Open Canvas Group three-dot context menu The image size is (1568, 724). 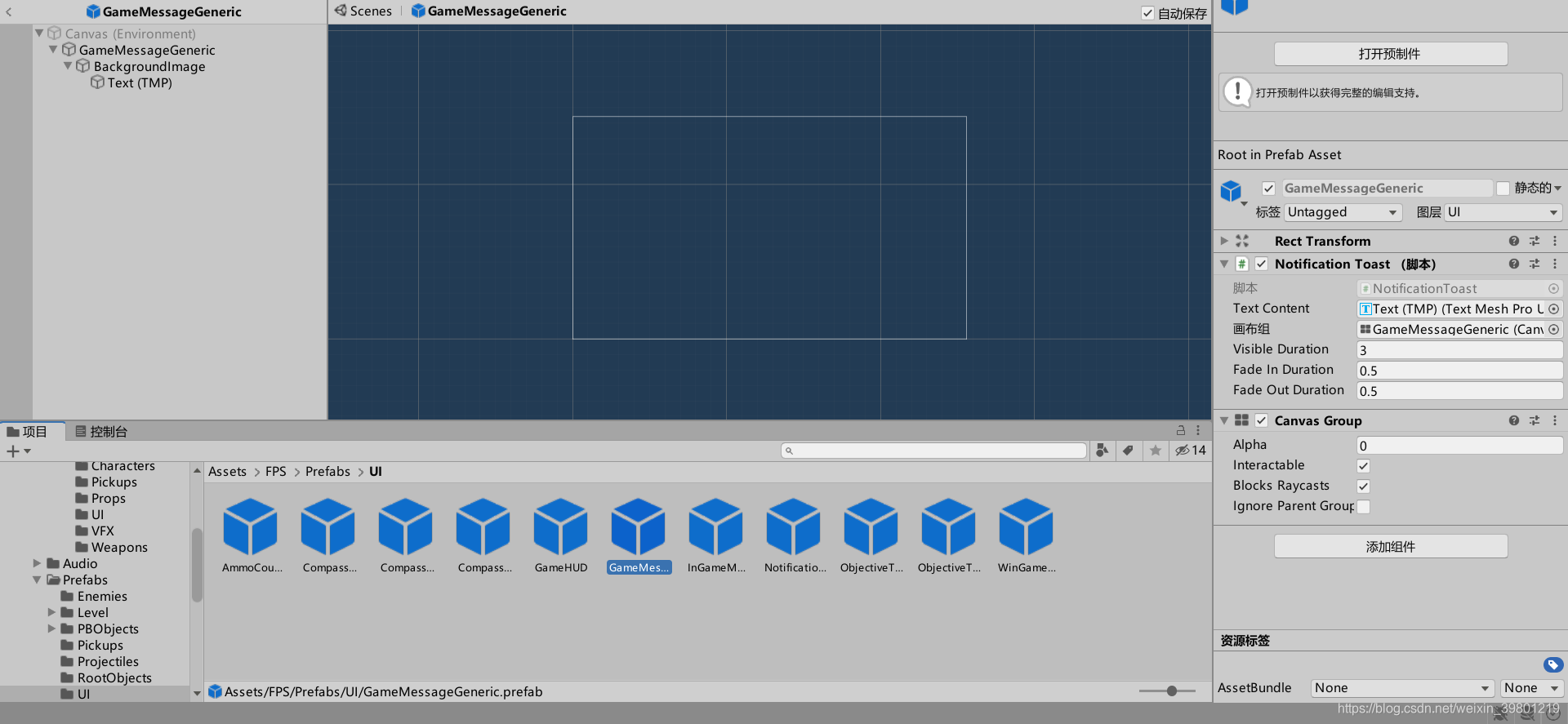point(1555,420)
